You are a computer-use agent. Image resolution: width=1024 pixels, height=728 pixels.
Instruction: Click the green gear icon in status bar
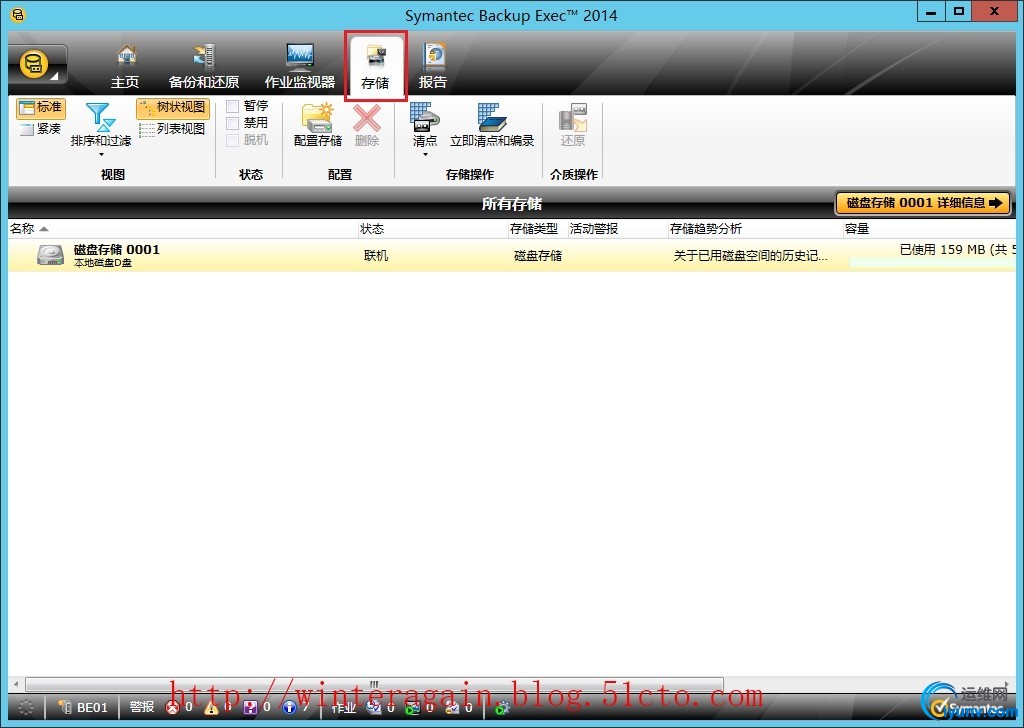[502, 708]
